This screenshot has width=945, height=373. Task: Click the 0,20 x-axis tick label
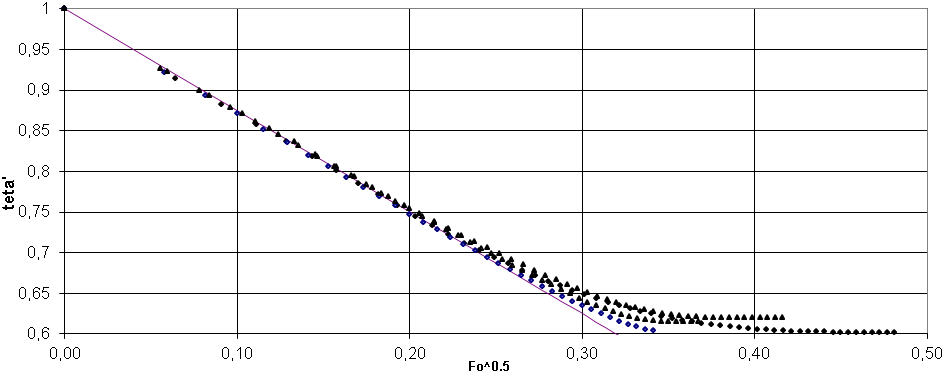pos(410,349)
